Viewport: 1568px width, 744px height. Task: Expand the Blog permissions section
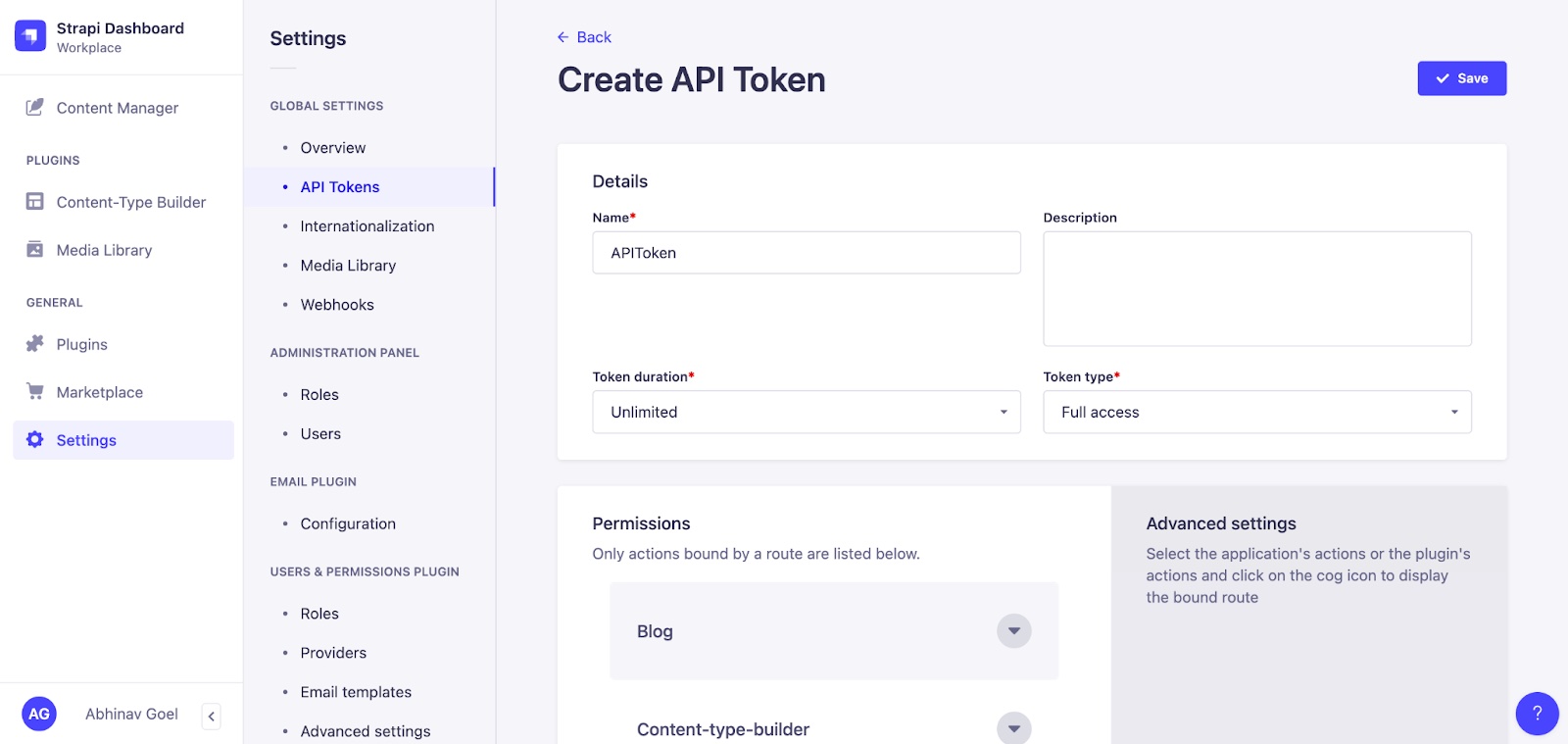1014,630
